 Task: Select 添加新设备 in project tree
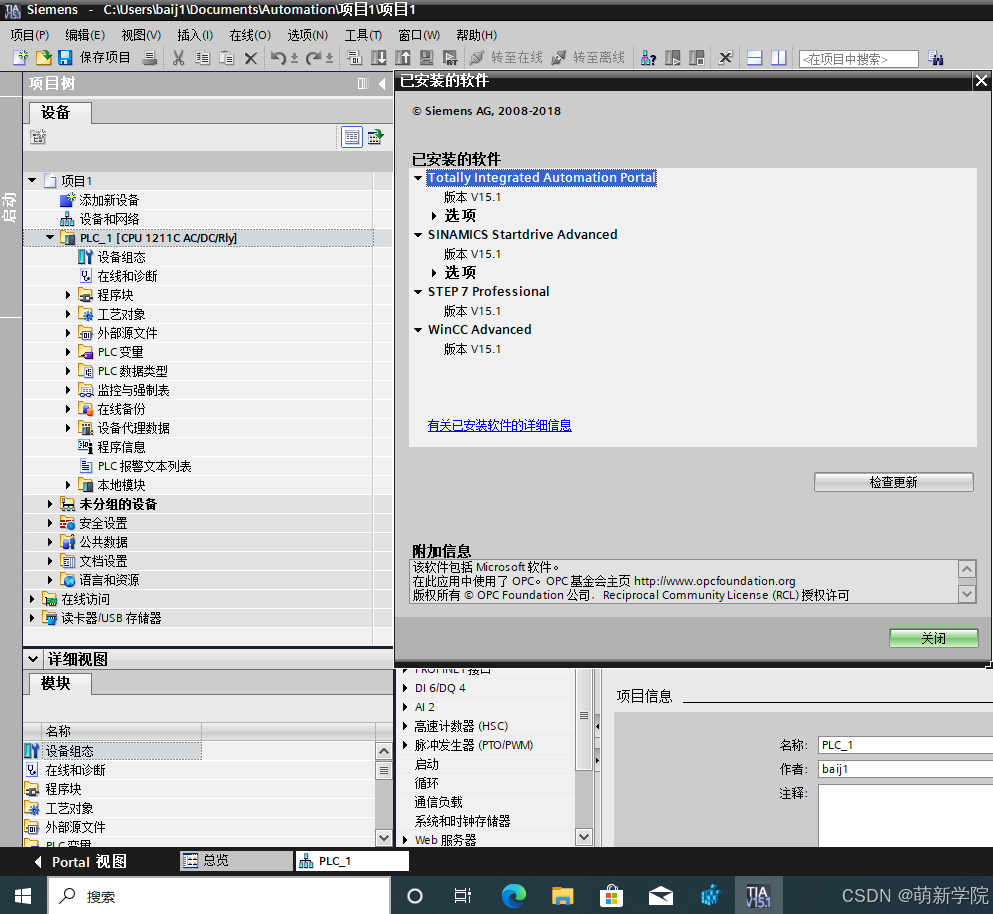pos(109,200)
